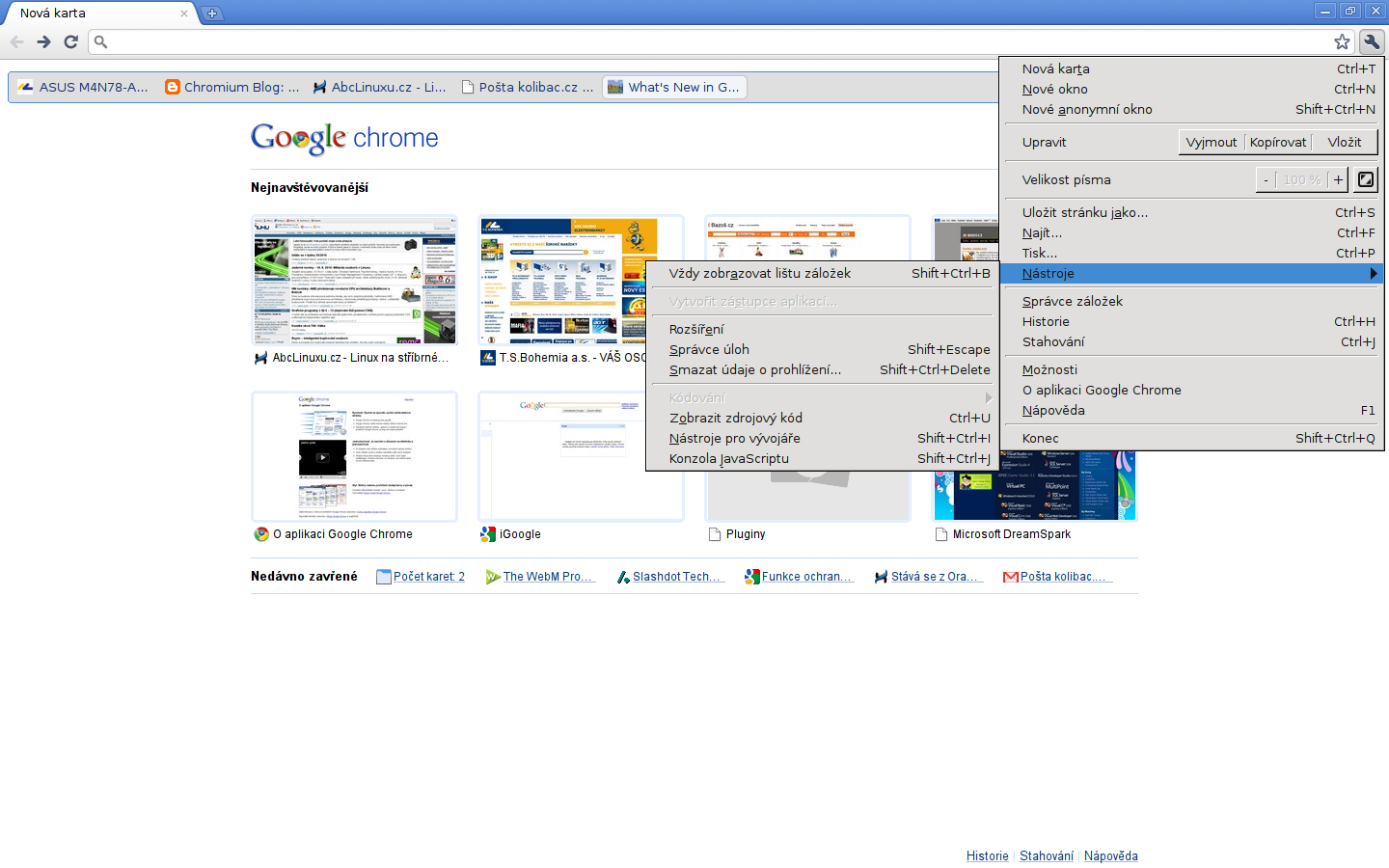Decrease font size with minus button
Image resolution: width=1389 pixels, height=868 pixels.
coord(1266,179)
